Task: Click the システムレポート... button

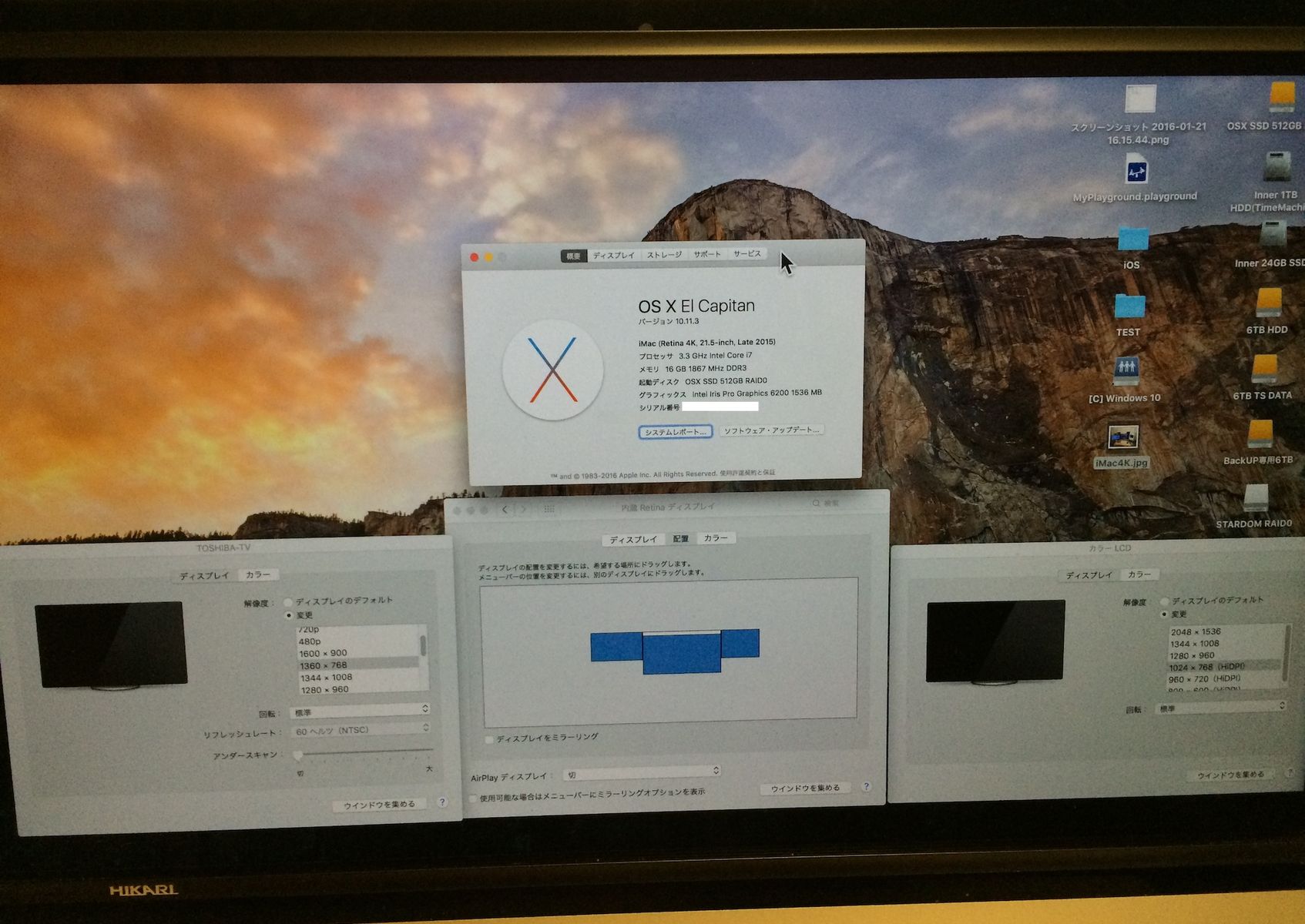Action: click(x=675, y=432)
